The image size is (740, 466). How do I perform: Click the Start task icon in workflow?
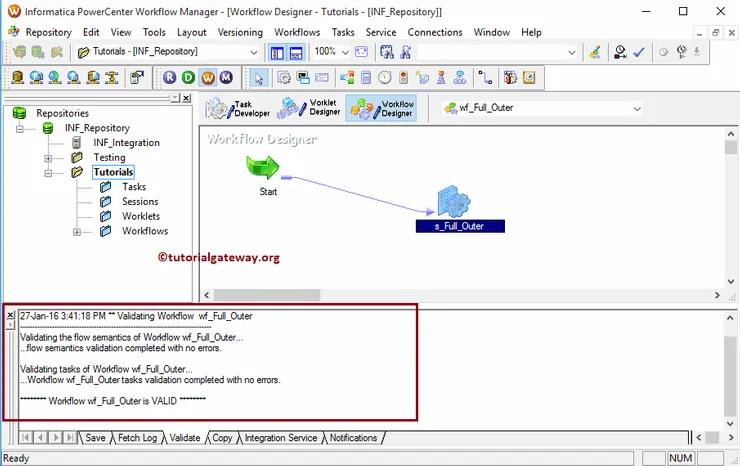coord(264,166)
